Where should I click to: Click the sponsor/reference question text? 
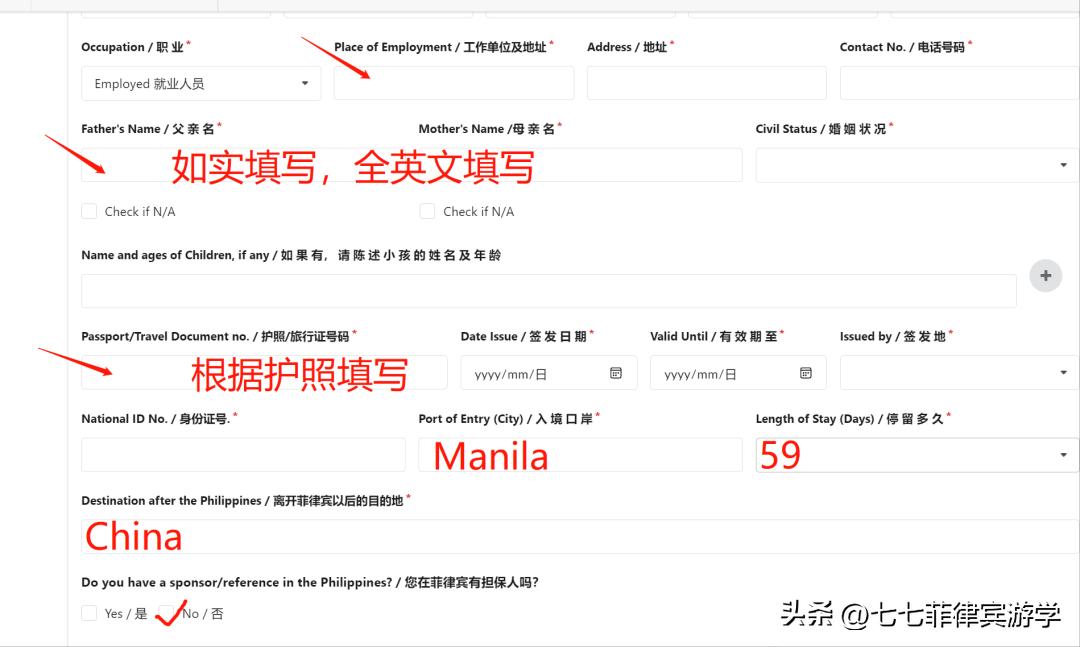tap(310, 582)
